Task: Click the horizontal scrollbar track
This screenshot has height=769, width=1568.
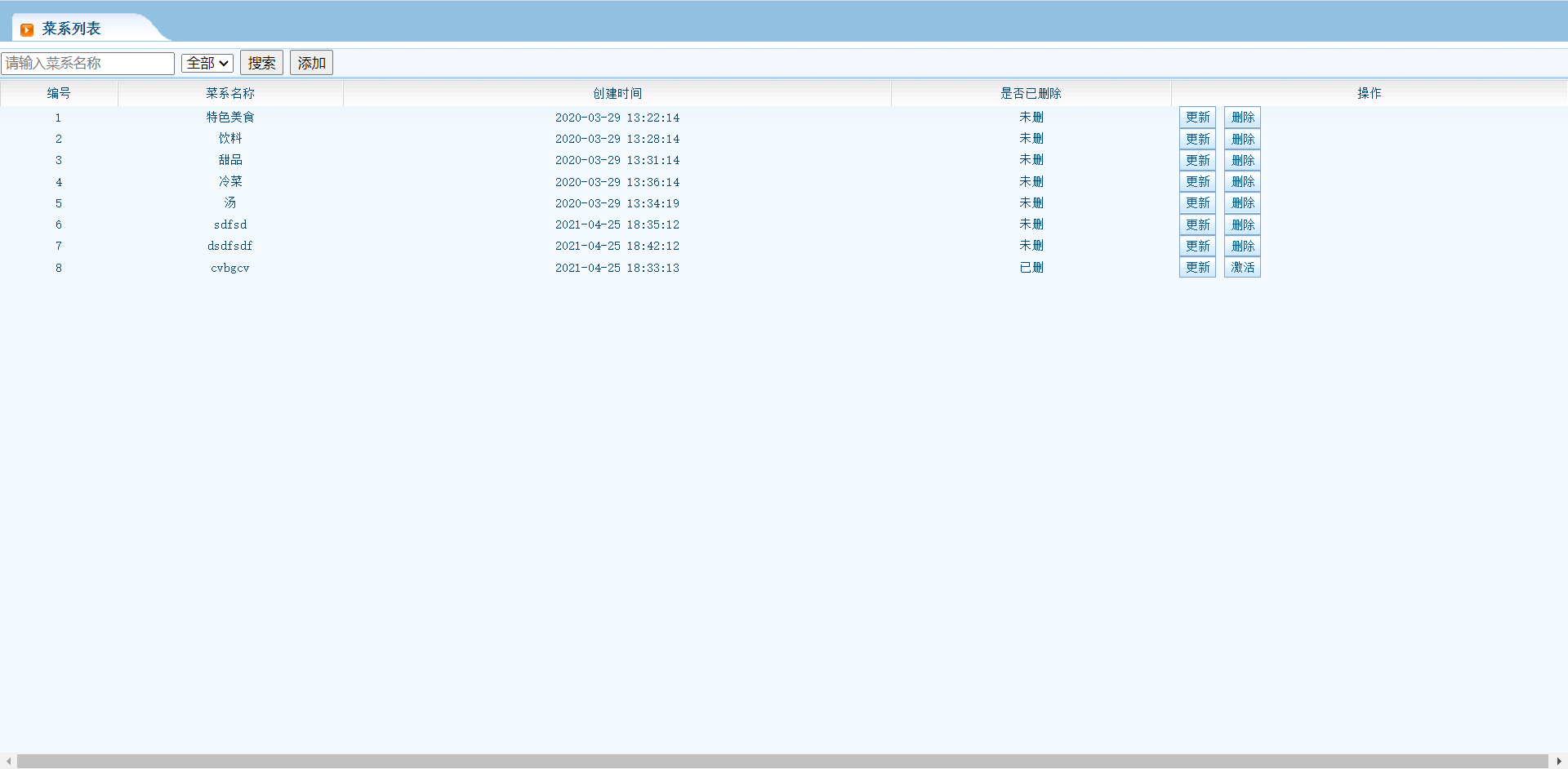Action: (x=782, y=761)
